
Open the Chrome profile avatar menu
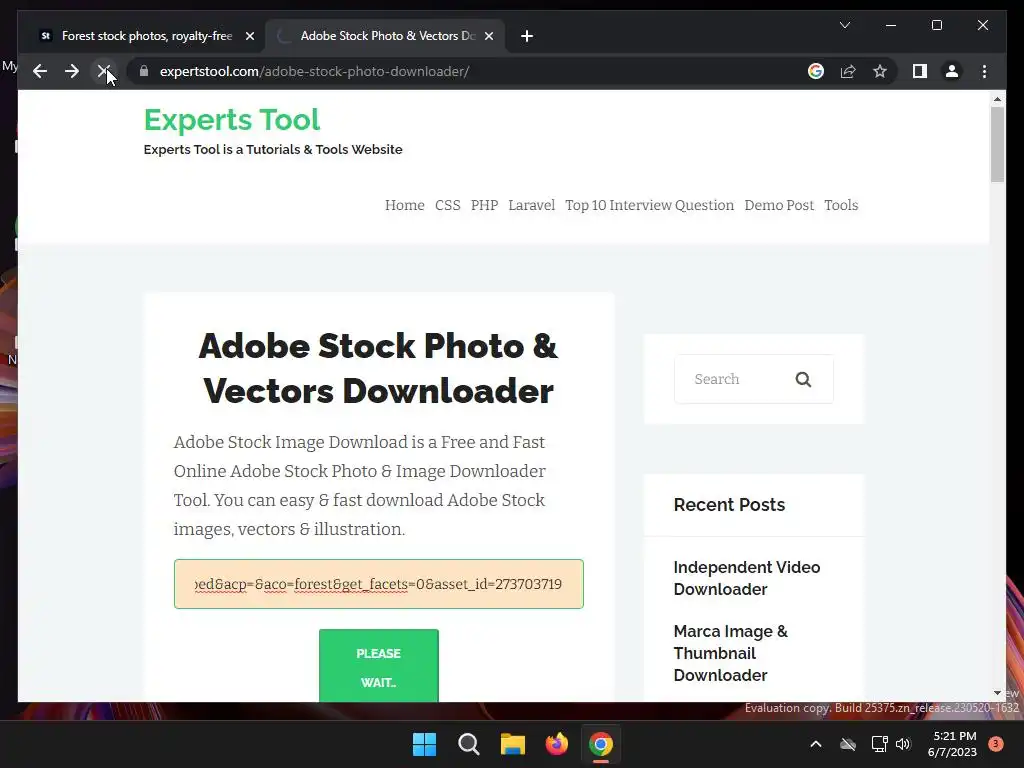(x=952, y=71)
